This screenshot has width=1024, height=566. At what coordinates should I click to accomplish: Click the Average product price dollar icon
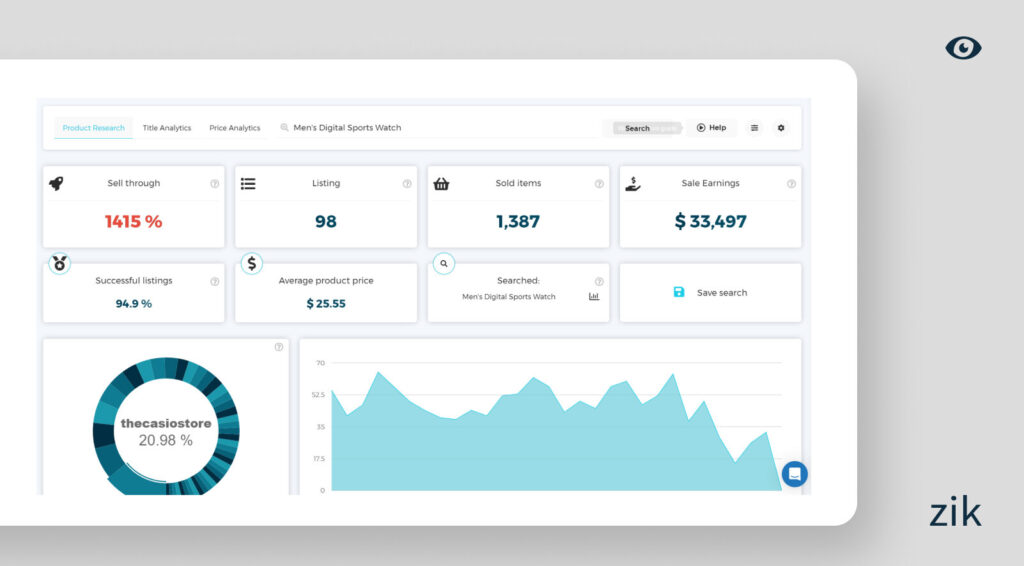click(x=252, y=264)
